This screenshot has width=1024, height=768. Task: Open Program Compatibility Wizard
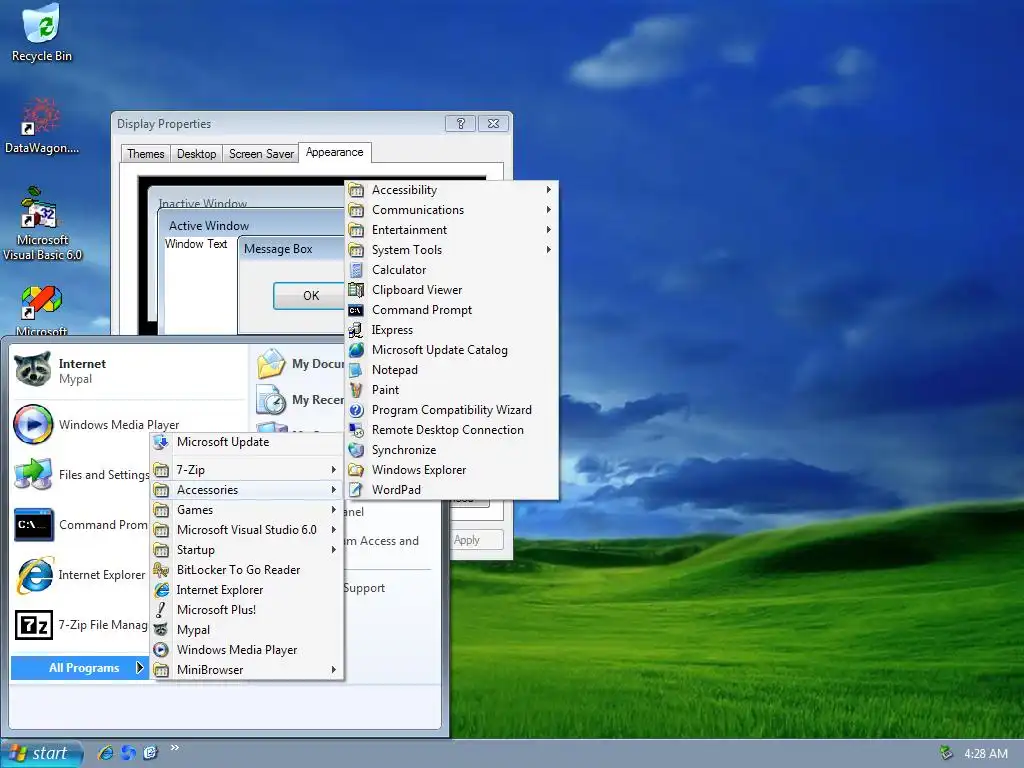452,410
